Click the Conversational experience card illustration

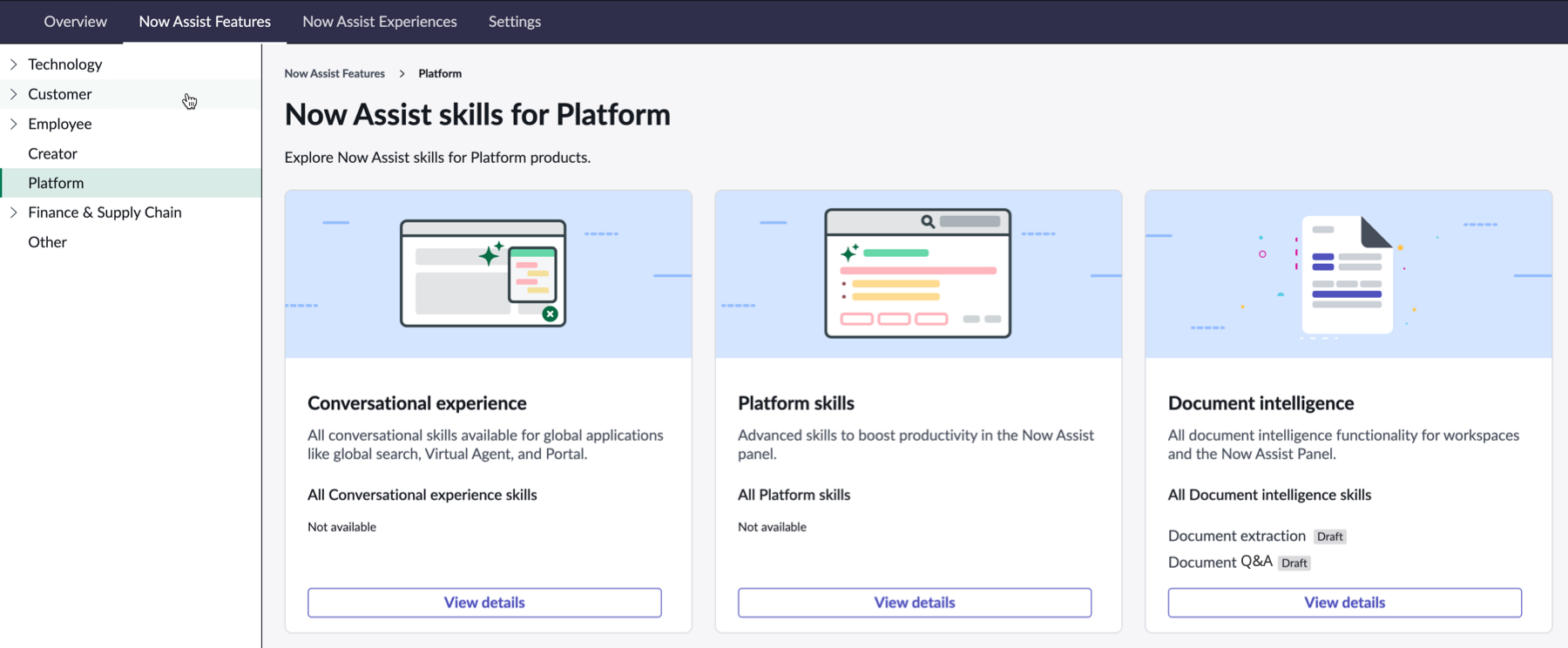click(x=489, y=274)
